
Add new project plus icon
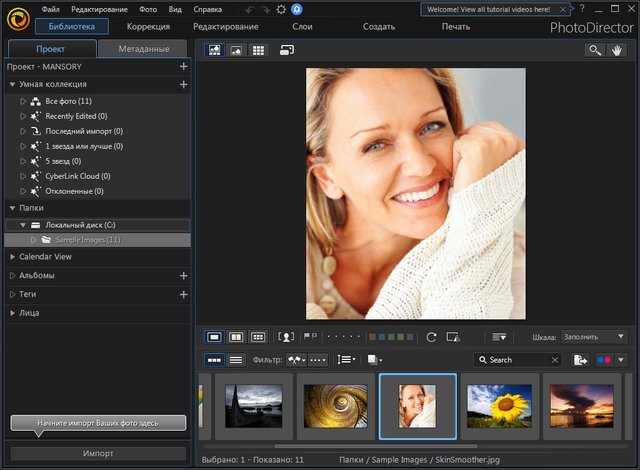[x=184, y=67]
